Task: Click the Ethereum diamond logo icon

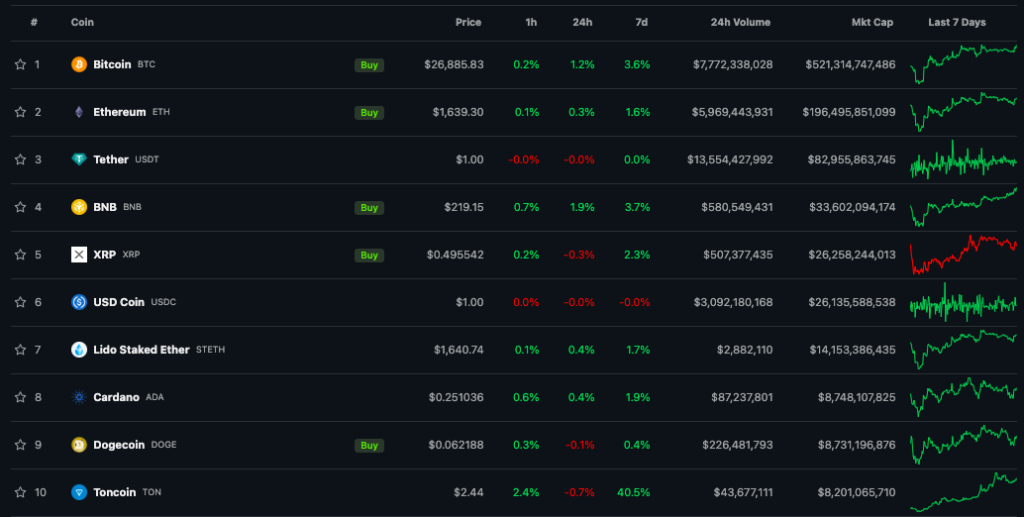Action: tap(79, 112)
